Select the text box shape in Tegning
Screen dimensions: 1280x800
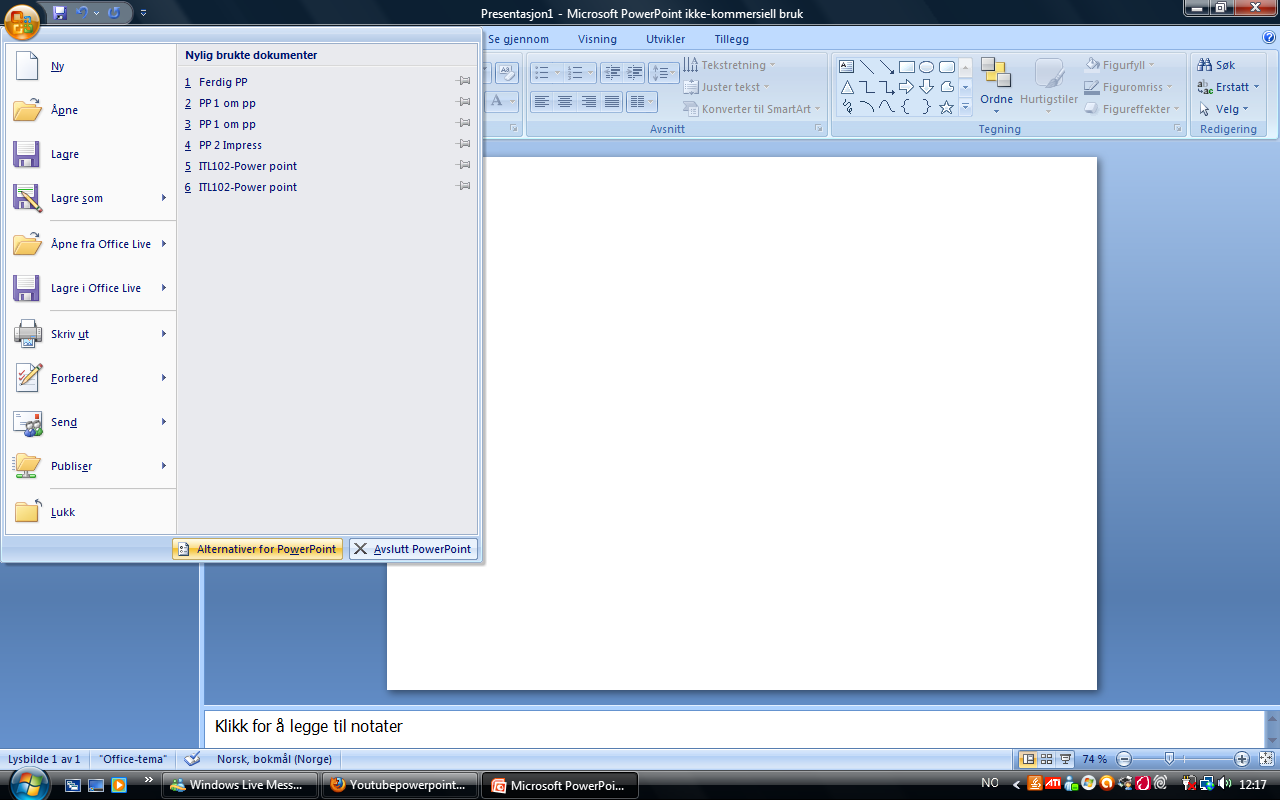click(x=847, y=67)
